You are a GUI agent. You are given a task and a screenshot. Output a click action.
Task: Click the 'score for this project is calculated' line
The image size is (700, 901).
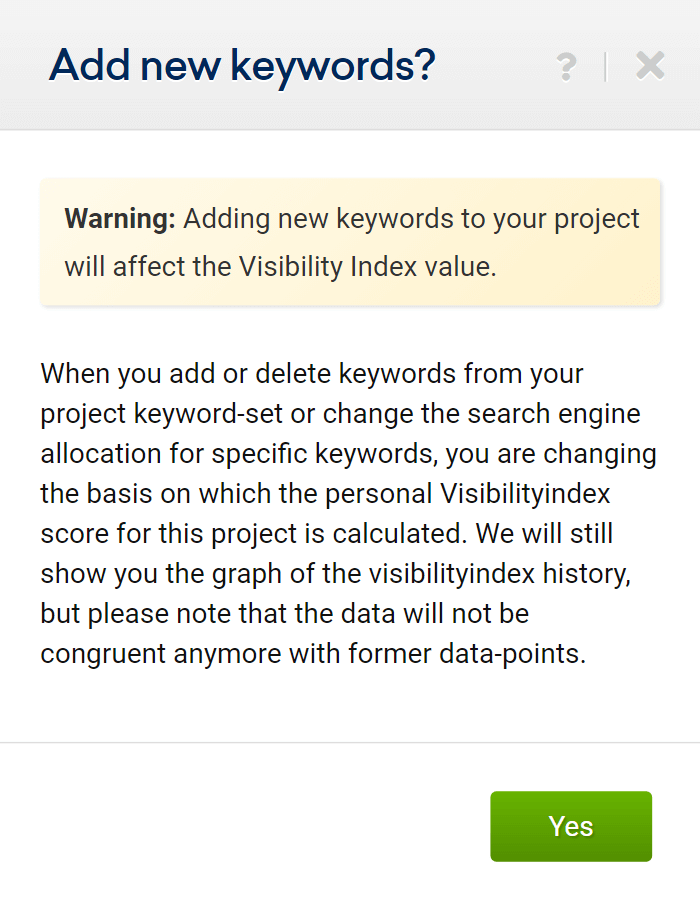pos(326,534)
